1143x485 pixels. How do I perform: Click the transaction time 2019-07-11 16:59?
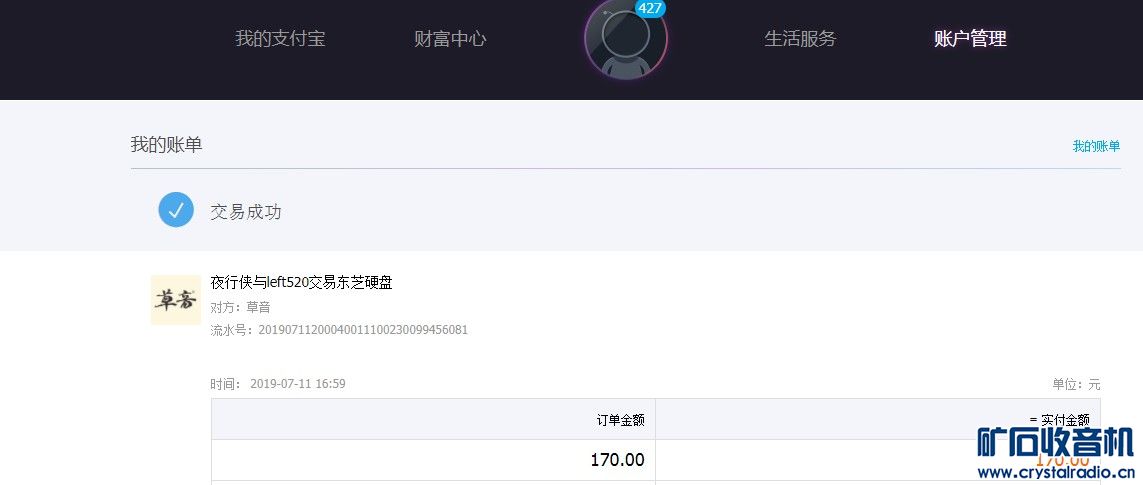[297, 384]
